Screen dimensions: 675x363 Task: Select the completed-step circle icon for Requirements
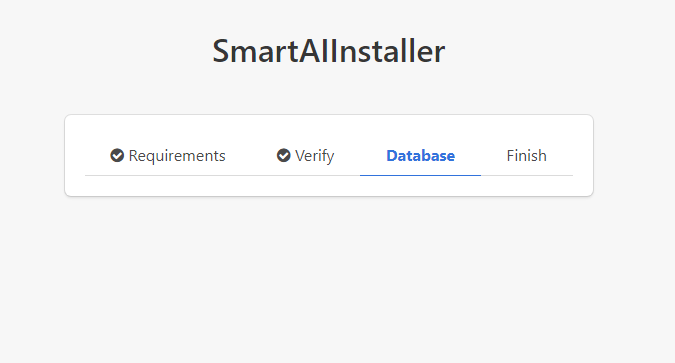[x=117, y=155]
